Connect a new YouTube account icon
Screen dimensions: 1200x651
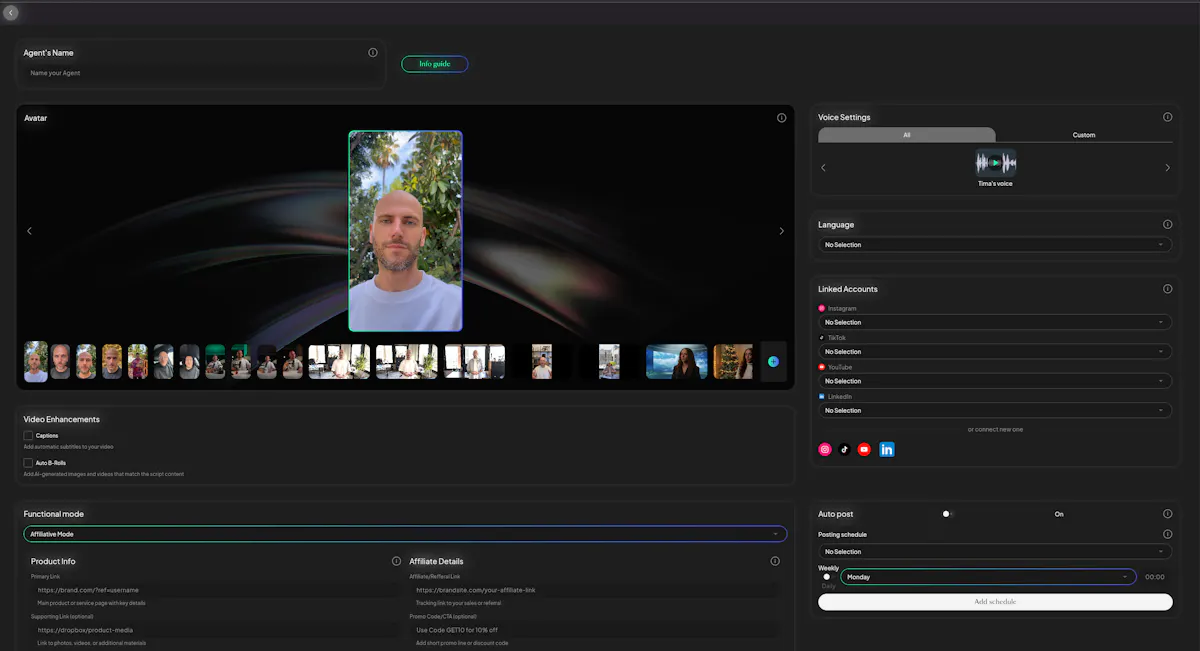coord(865,449)
